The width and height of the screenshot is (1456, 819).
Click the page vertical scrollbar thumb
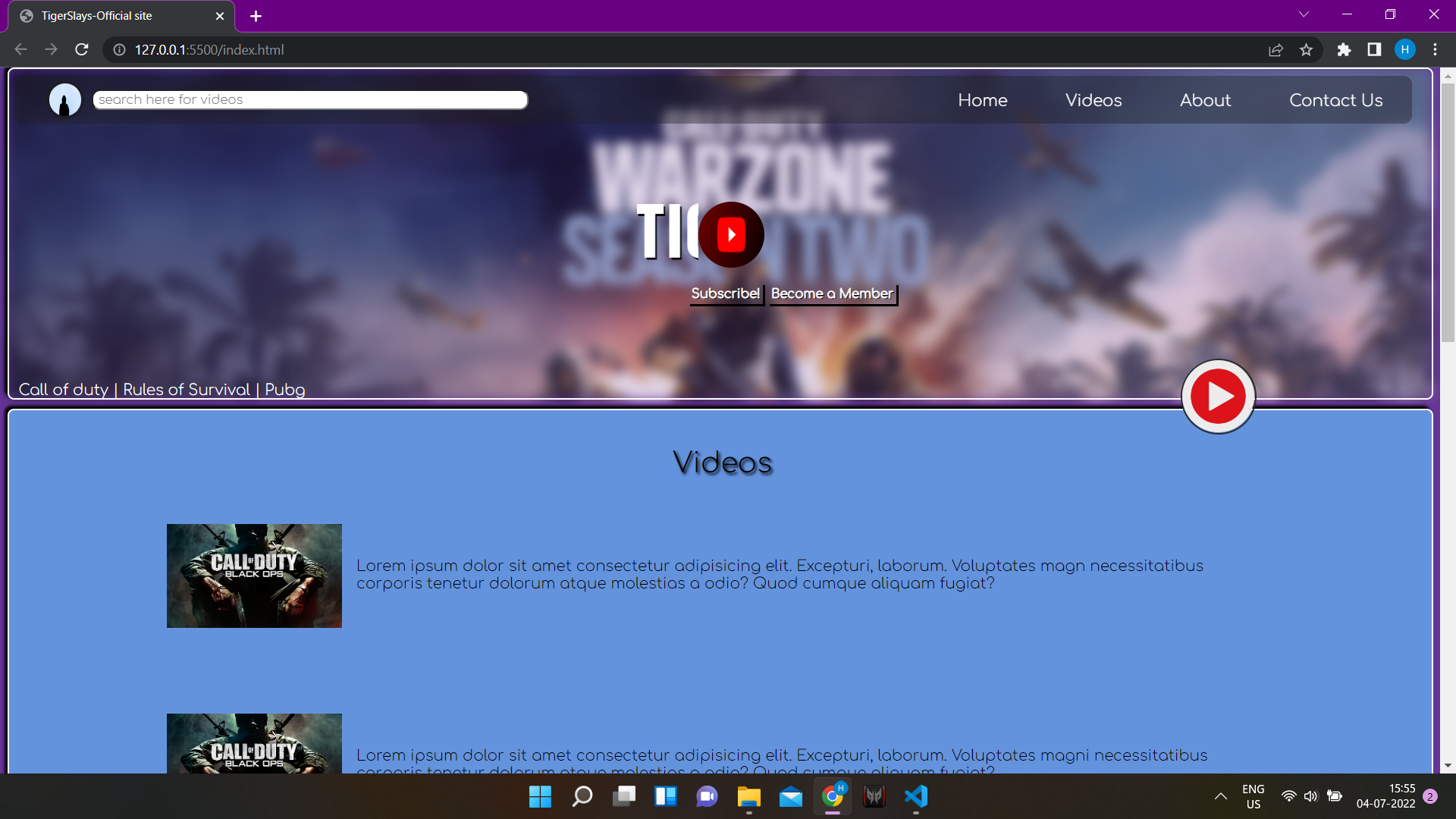click(1448, 212)
